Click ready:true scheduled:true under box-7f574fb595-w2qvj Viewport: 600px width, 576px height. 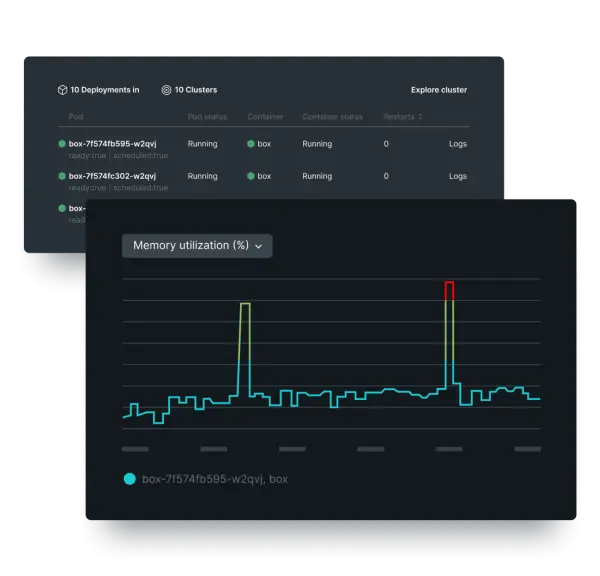[x=118, y=156]
